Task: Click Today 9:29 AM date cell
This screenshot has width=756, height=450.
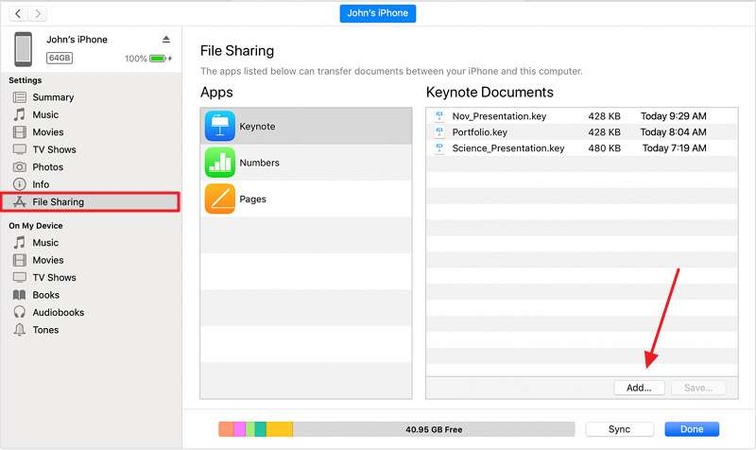Action: tap(674, 116)
